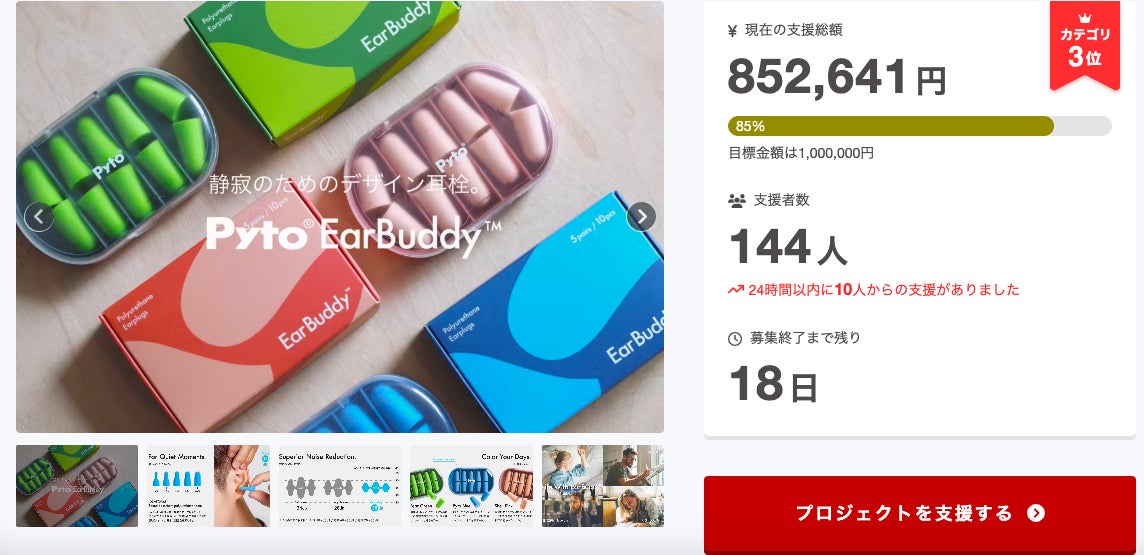The image size is (1144, 555).
Task: Click the yen icon beside 現在の支援総額
Action: click(733, 31)
